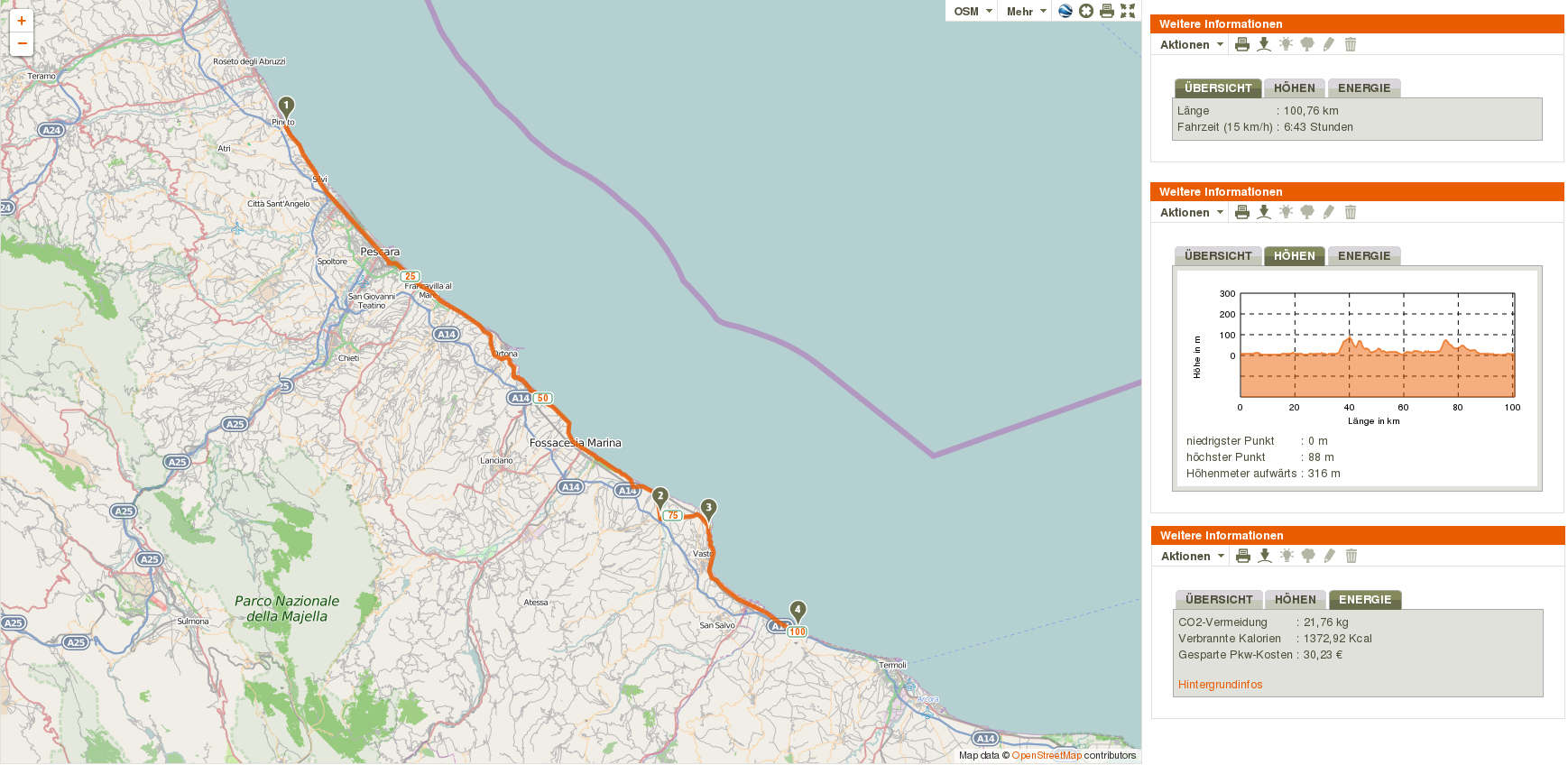This screenshot has width=1568, height=765.
Task: Click the Fossacesia Marina label on map
Action: [x=576, y=443]
